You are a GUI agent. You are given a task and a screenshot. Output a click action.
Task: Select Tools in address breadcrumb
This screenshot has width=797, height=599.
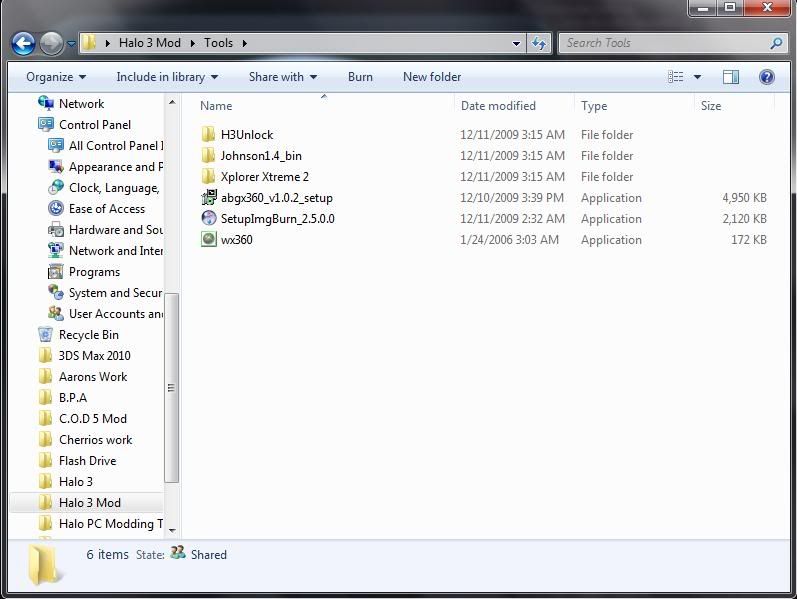(219, 43)
